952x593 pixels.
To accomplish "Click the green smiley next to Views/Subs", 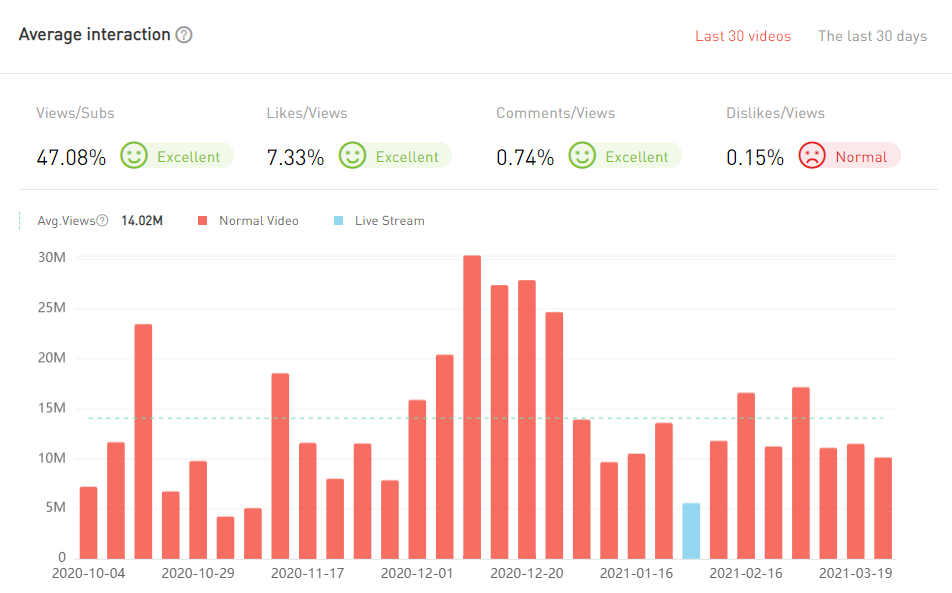I will [134, 155].
